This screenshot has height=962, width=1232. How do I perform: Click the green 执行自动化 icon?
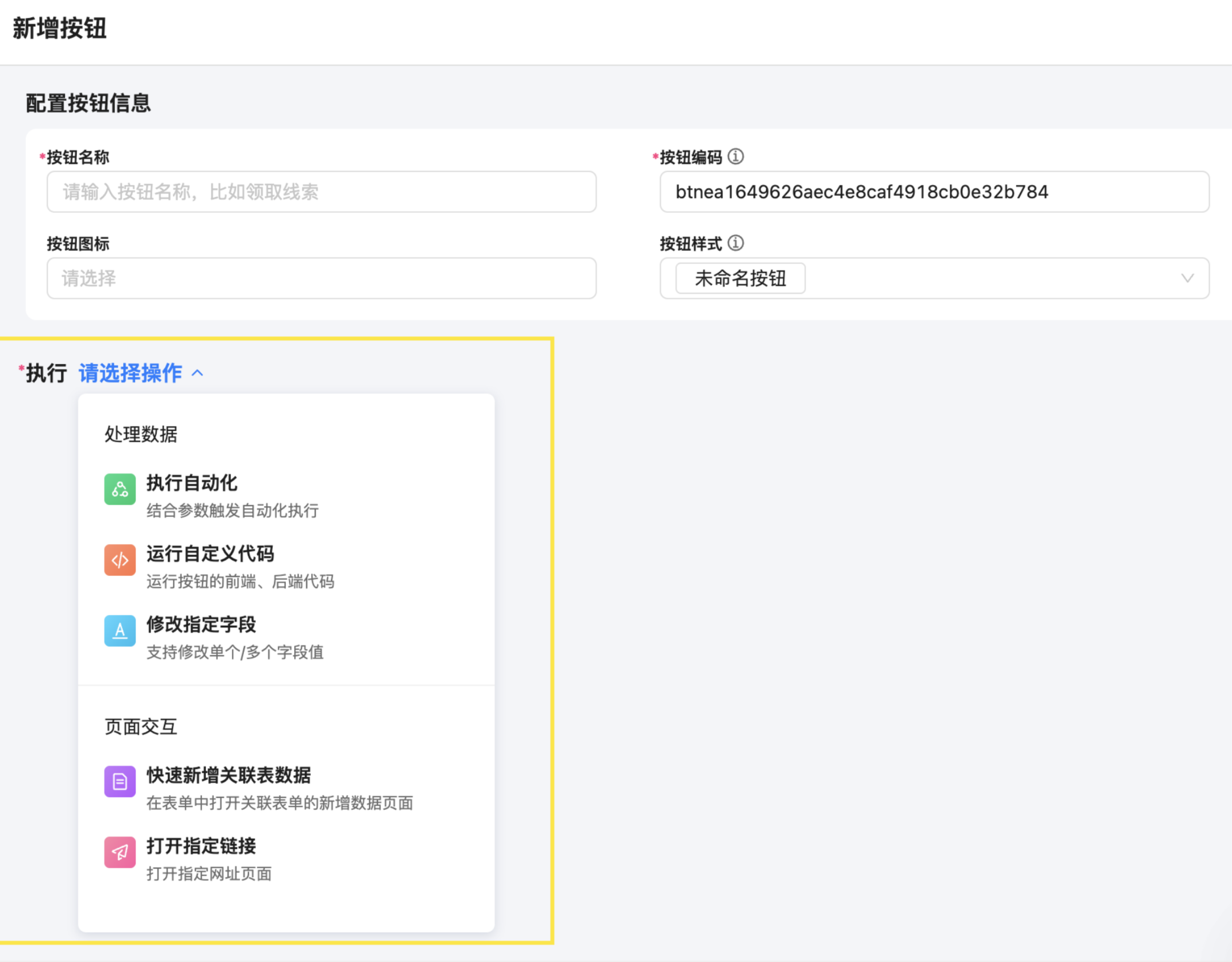pyautogui.click(x=120, y=489)
